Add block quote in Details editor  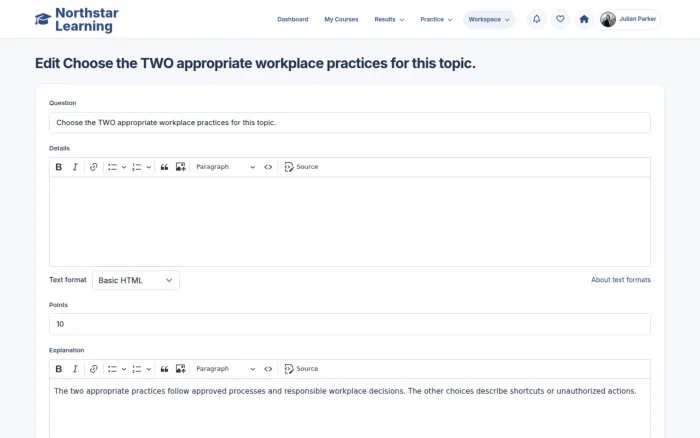pos(164,167)
